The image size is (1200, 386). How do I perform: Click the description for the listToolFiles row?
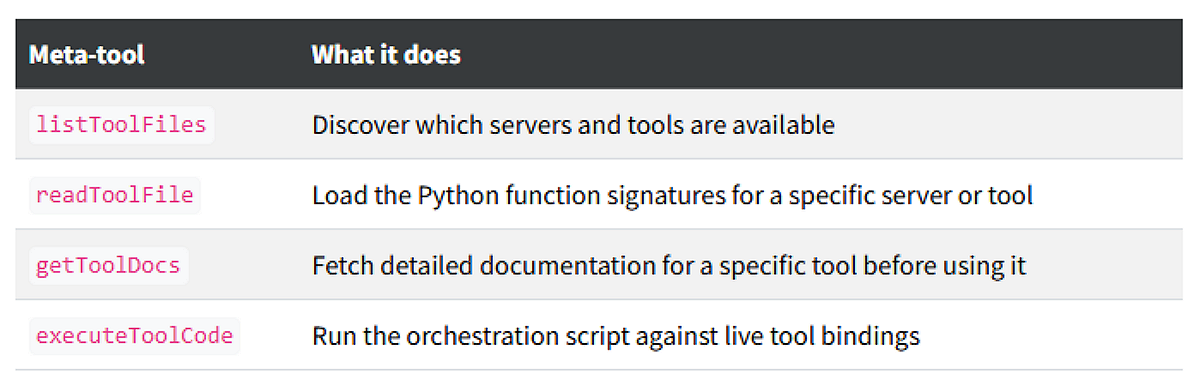tap(573, 126)
